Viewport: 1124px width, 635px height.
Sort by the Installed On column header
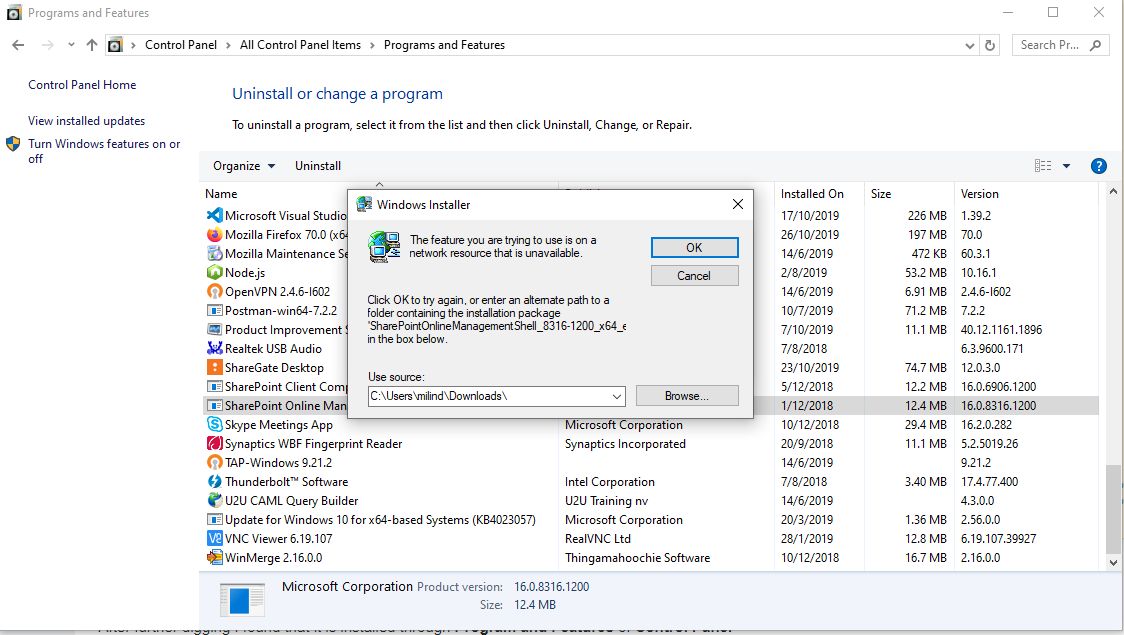click(812, 194)
